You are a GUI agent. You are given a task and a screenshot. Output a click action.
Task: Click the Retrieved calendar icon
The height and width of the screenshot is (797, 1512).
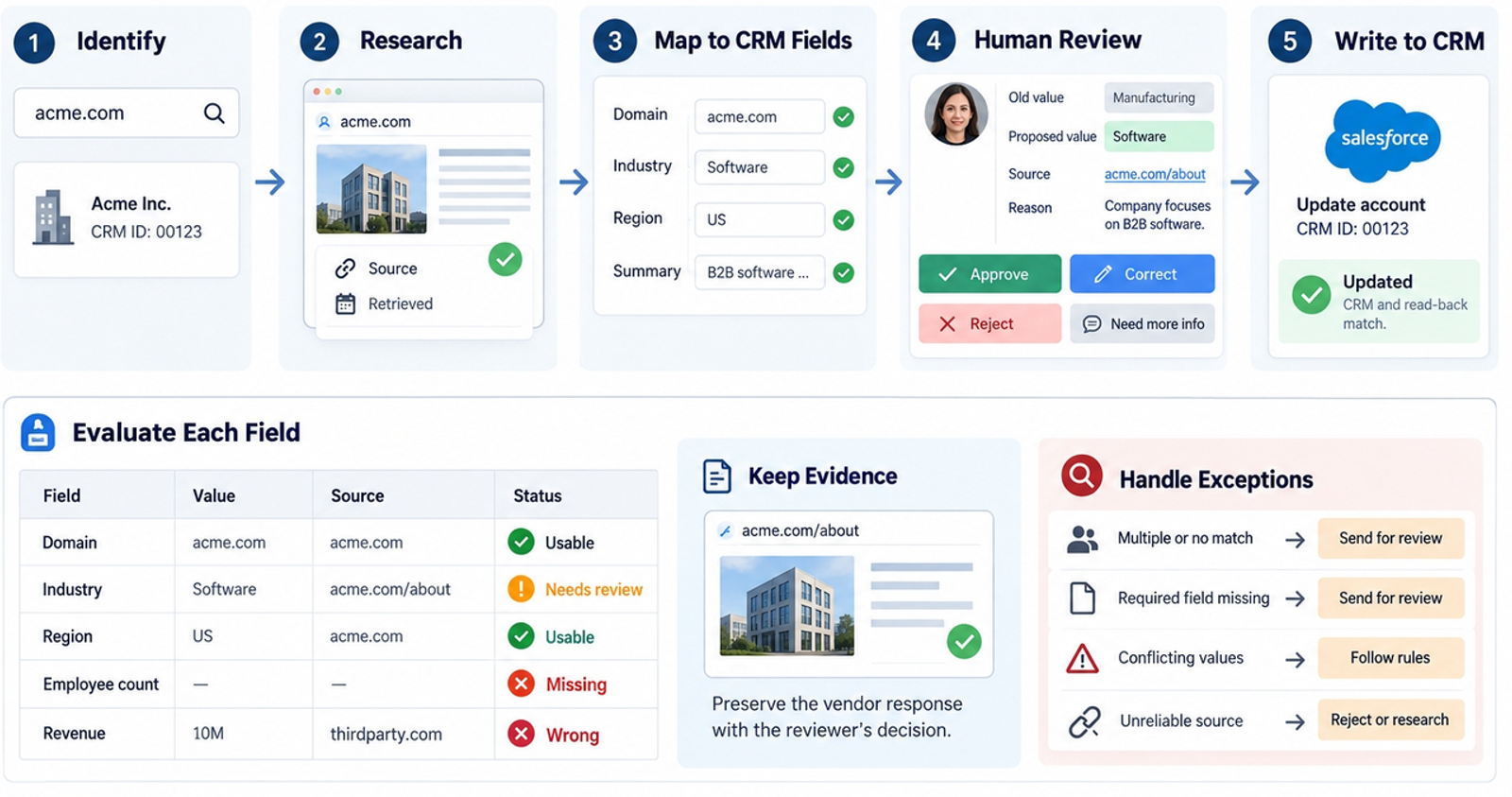(345, 303)
